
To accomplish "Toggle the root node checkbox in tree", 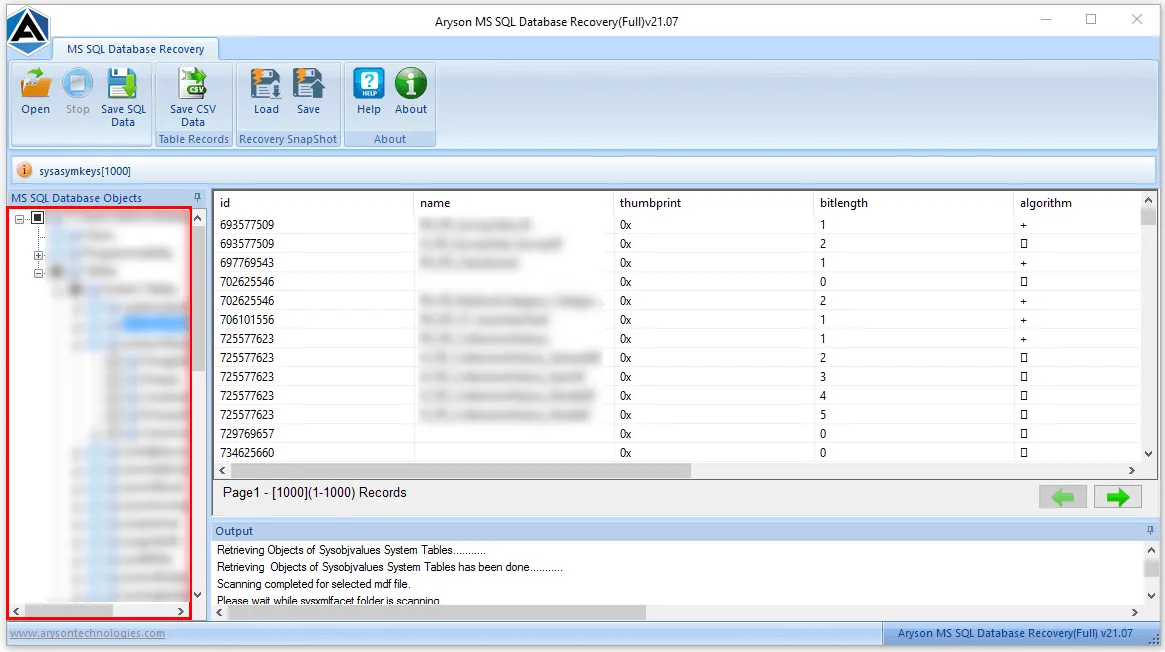I will [38, 218].
